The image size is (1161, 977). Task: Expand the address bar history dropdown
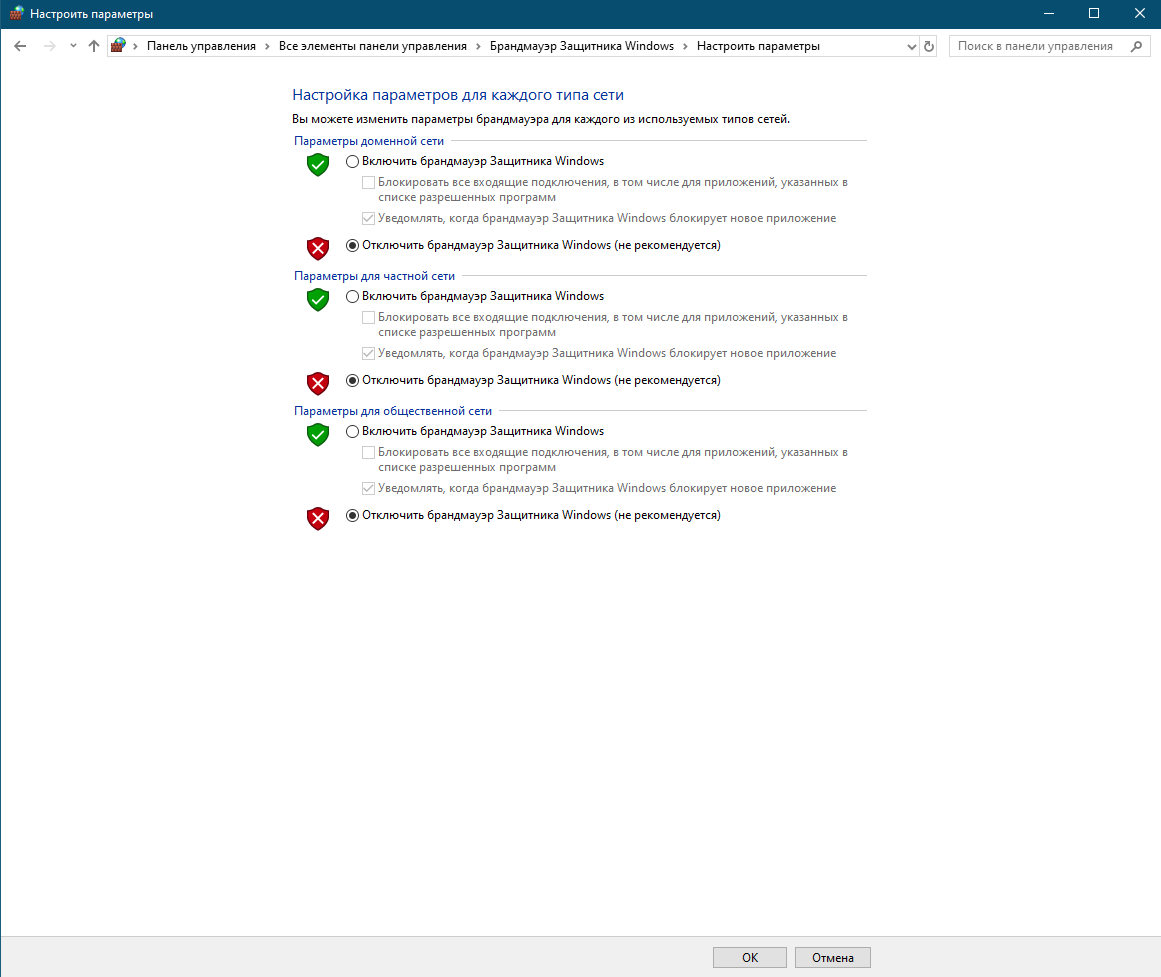[x=911, y=47]
